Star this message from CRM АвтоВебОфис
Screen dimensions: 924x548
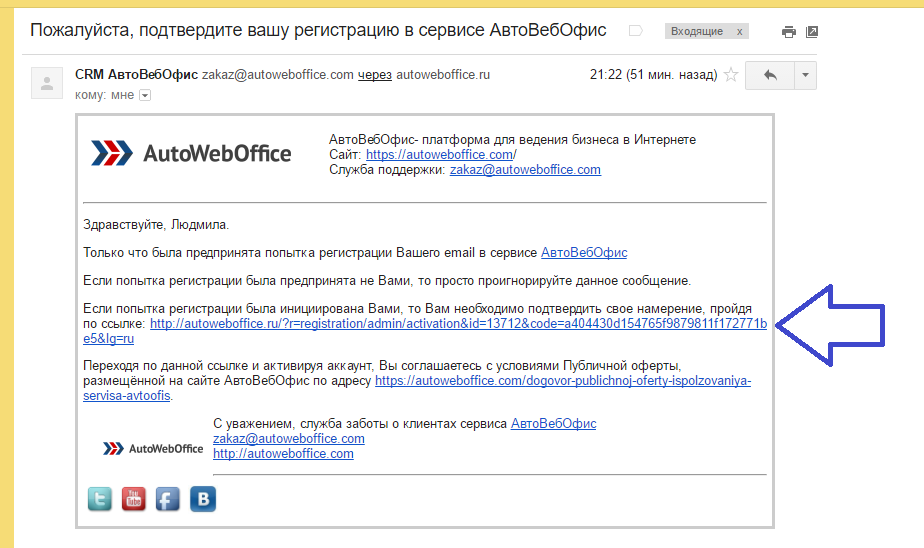731,75
